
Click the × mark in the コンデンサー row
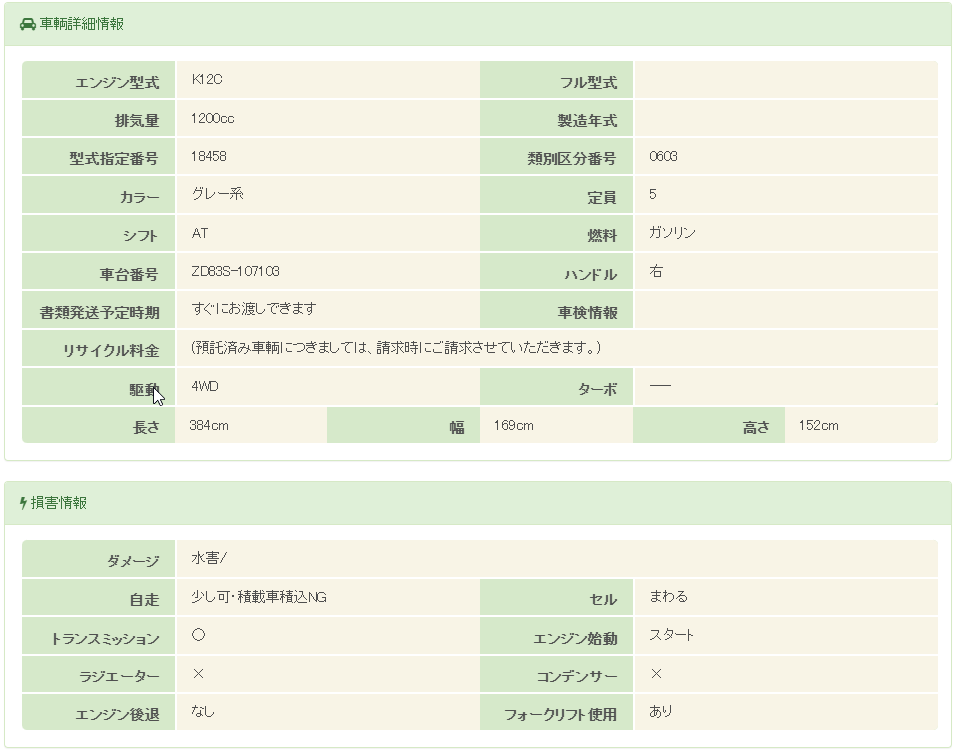656,674
